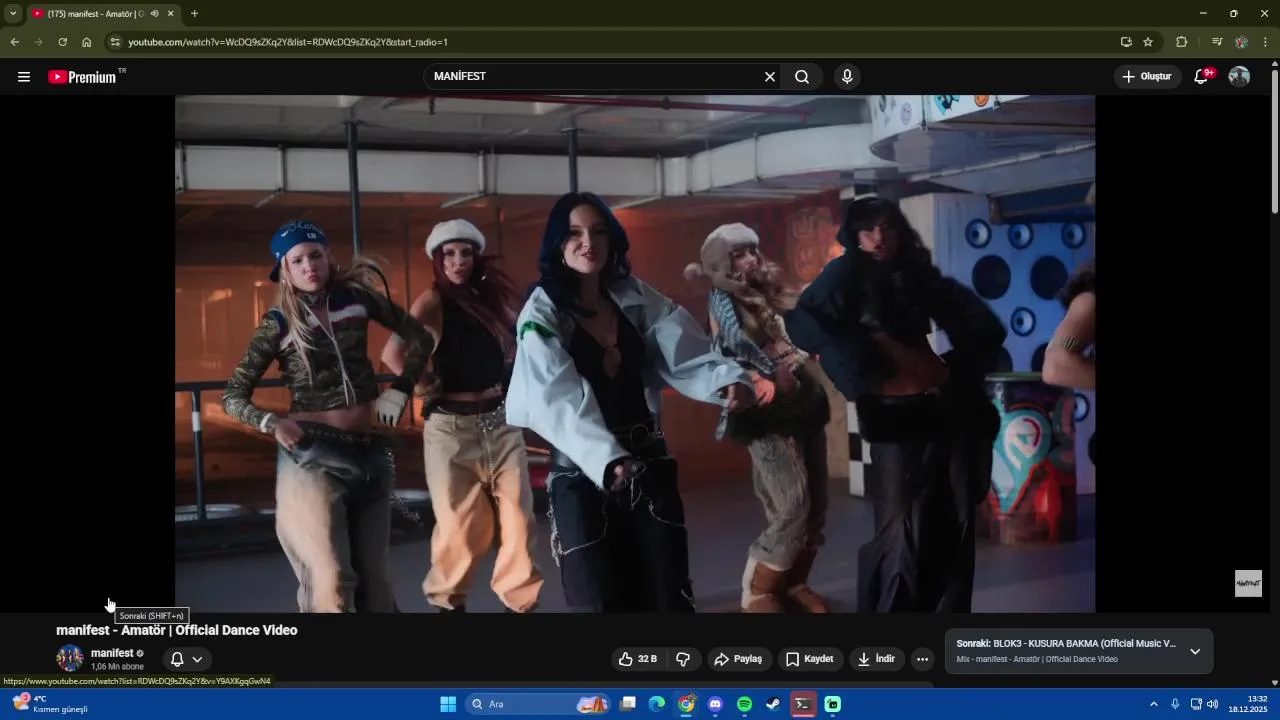This screenshot has width=1280, height=720.
Task: Expand the Sonraki mix playlist panel
Action: tap(1195, 651)
